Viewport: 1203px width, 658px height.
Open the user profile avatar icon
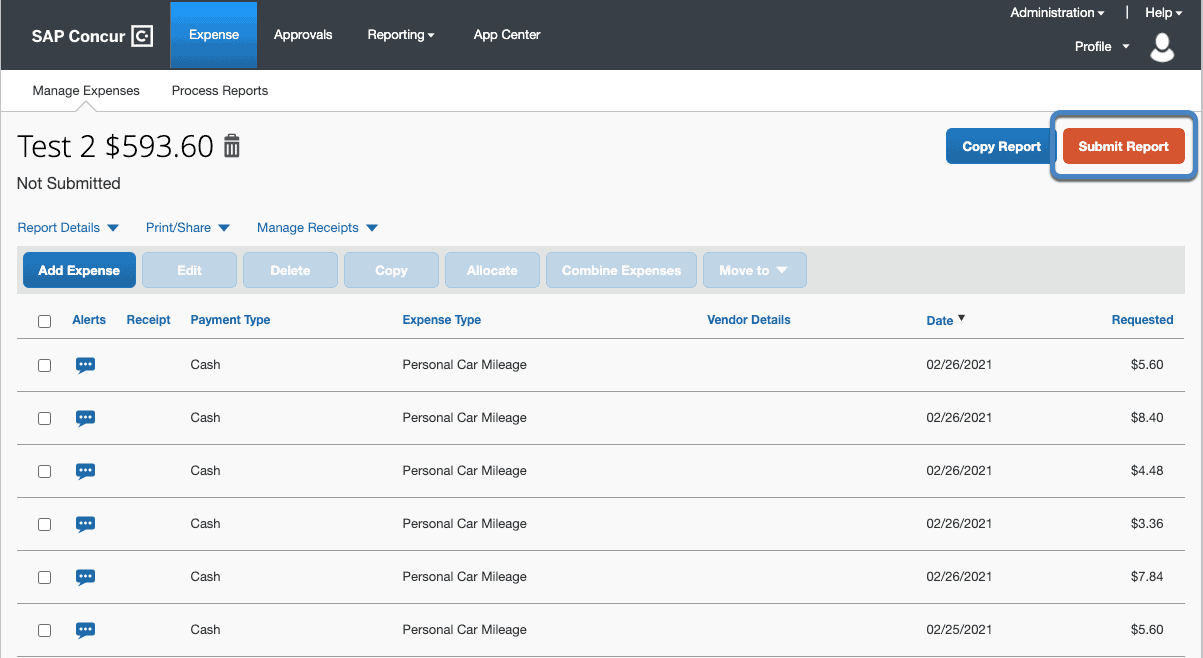coord(1162,47)
